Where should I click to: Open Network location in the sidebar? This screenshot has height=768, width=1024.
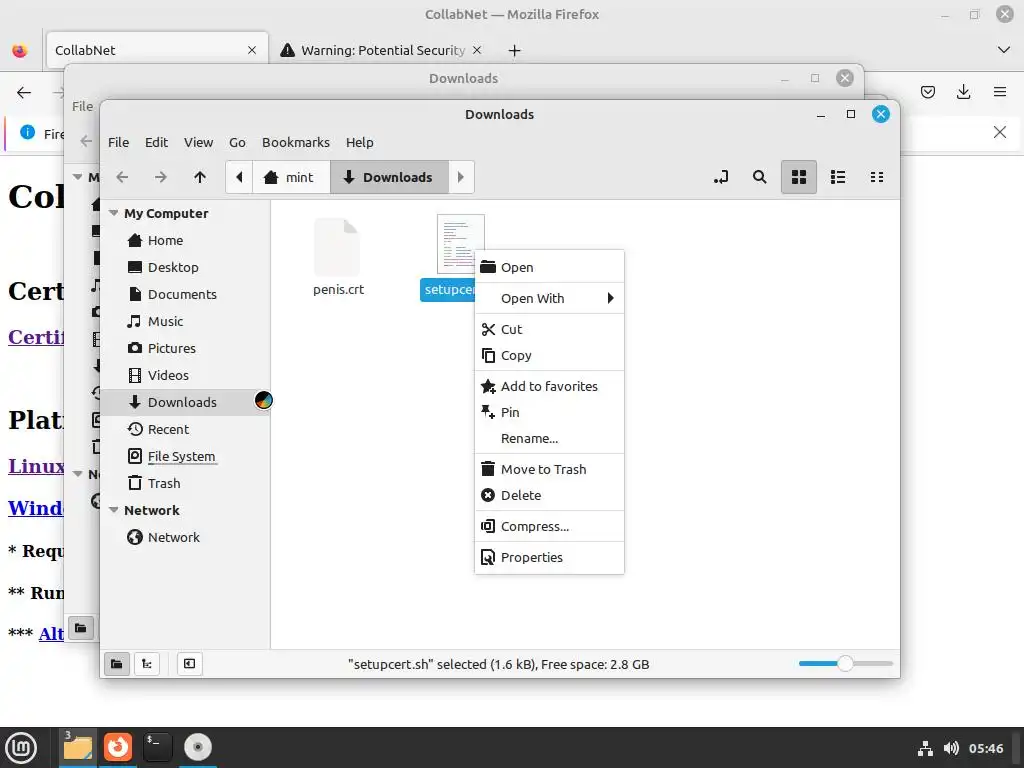click(186, 537)
